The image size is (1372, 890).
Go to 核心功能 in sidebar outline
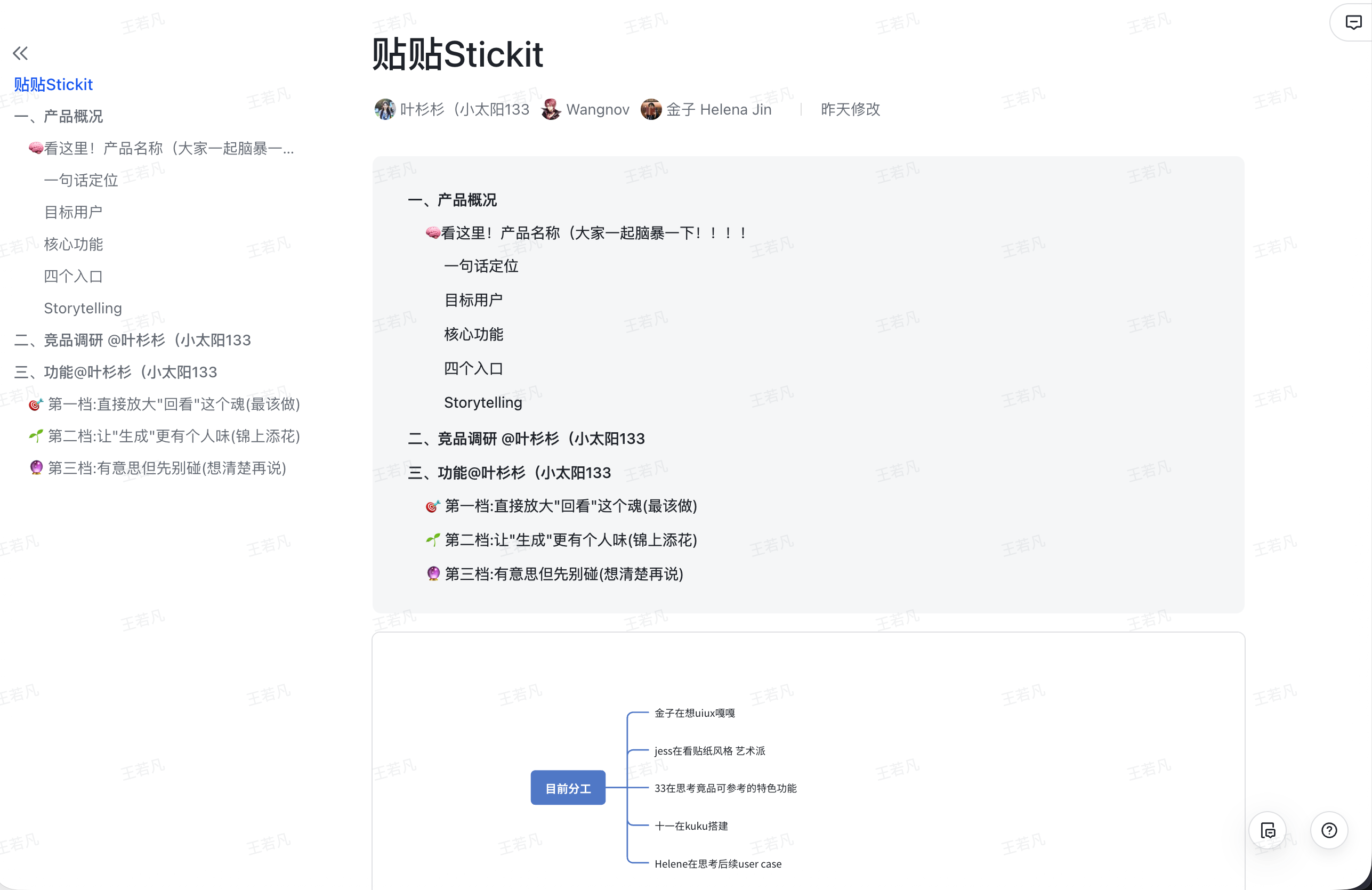tap(73, 245)
